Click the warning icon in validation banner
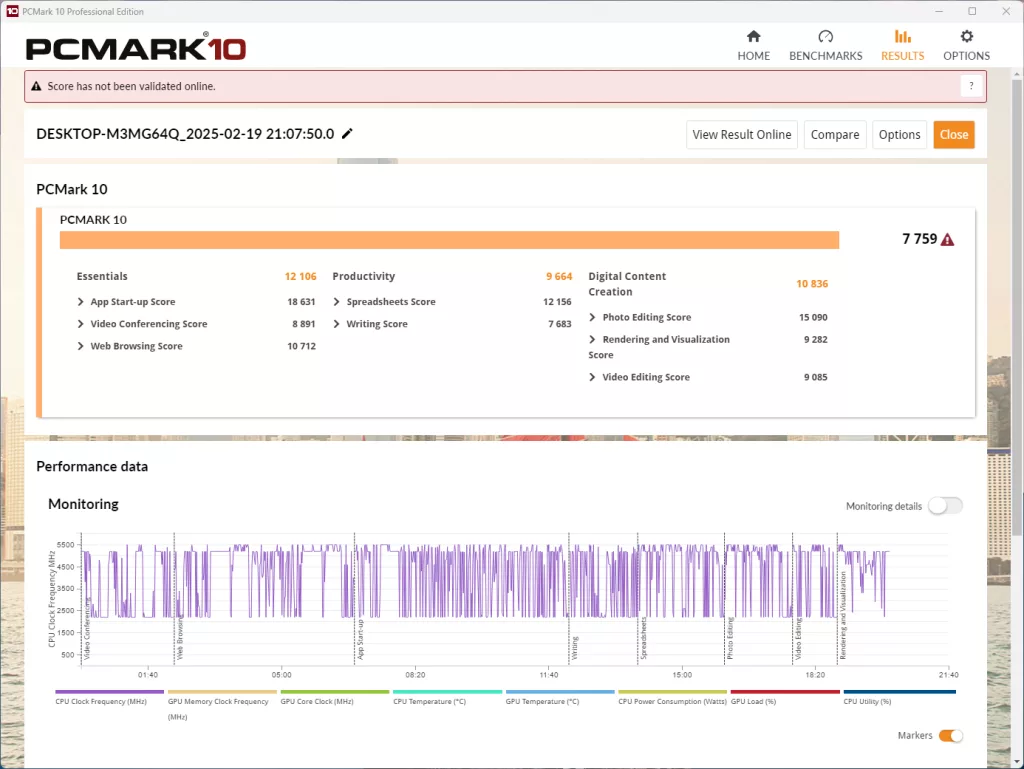Viewport: 1024px width, 769px height. point(36,86)
